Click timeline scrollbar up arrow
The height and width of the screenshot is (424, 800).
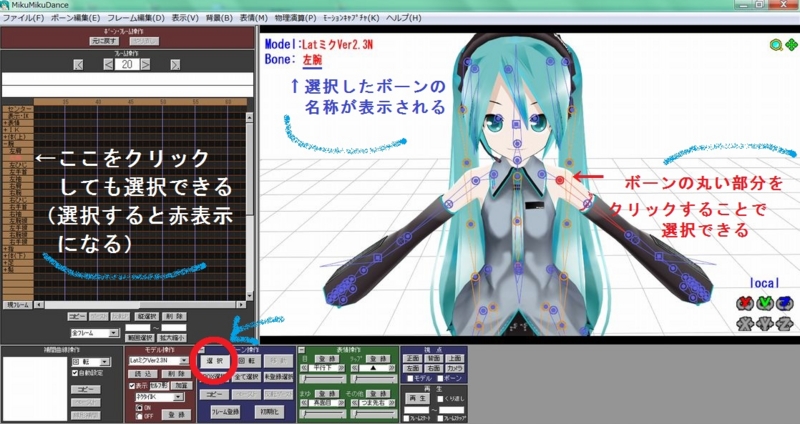click(x=249, y=117)
